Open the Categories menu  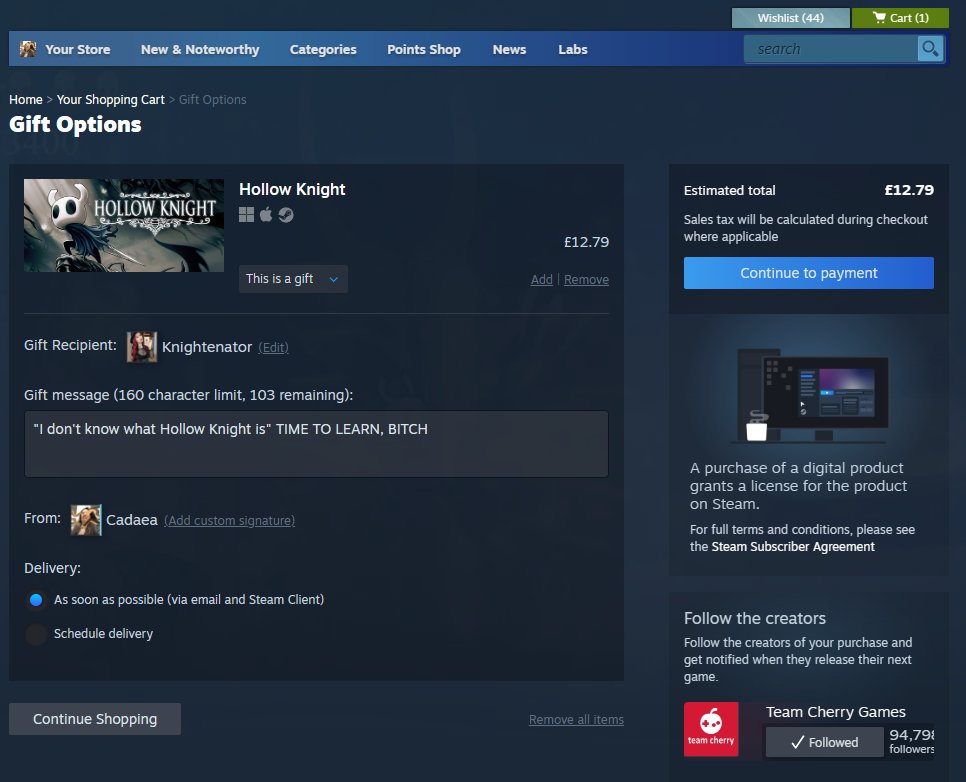tap(323, 49)
